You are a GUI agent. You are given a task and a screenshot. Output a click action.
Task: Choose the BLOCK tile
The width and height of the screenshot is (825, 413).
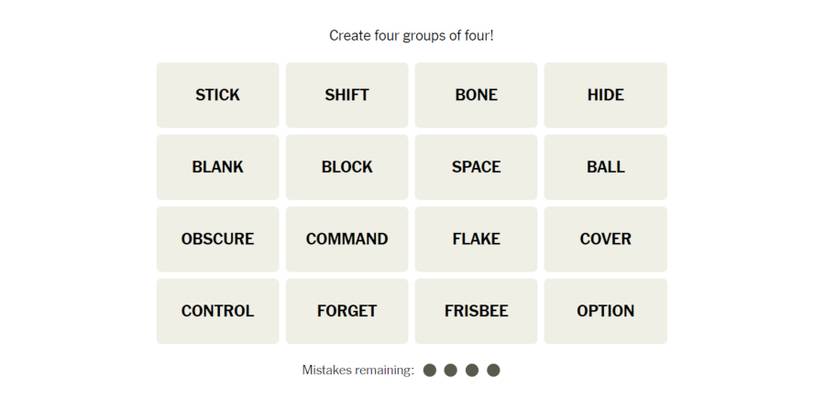pyautogui.click(x=347, y=167)
